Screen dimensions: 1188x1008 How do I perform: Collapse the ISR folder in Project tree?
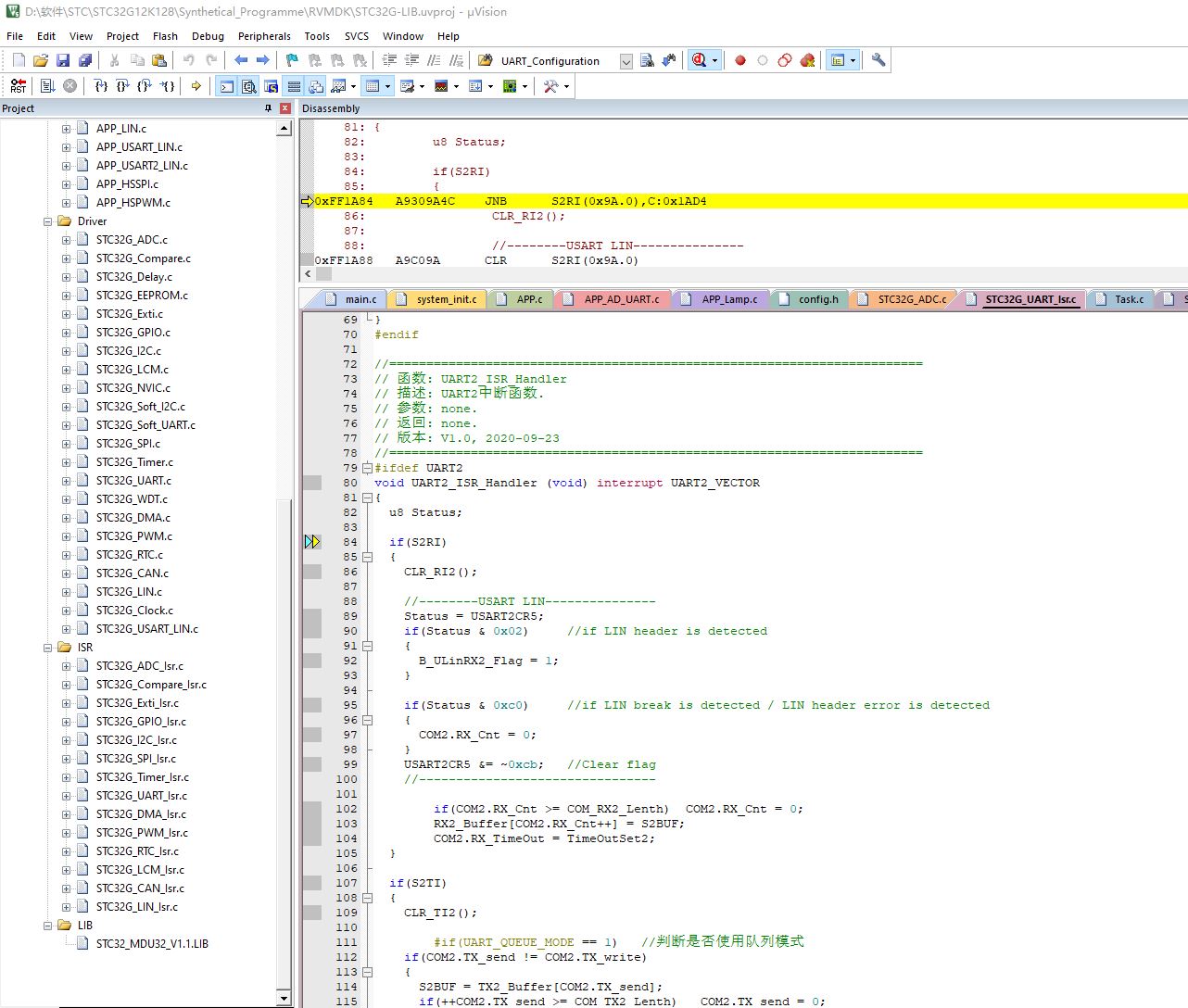tap(47, 648)
